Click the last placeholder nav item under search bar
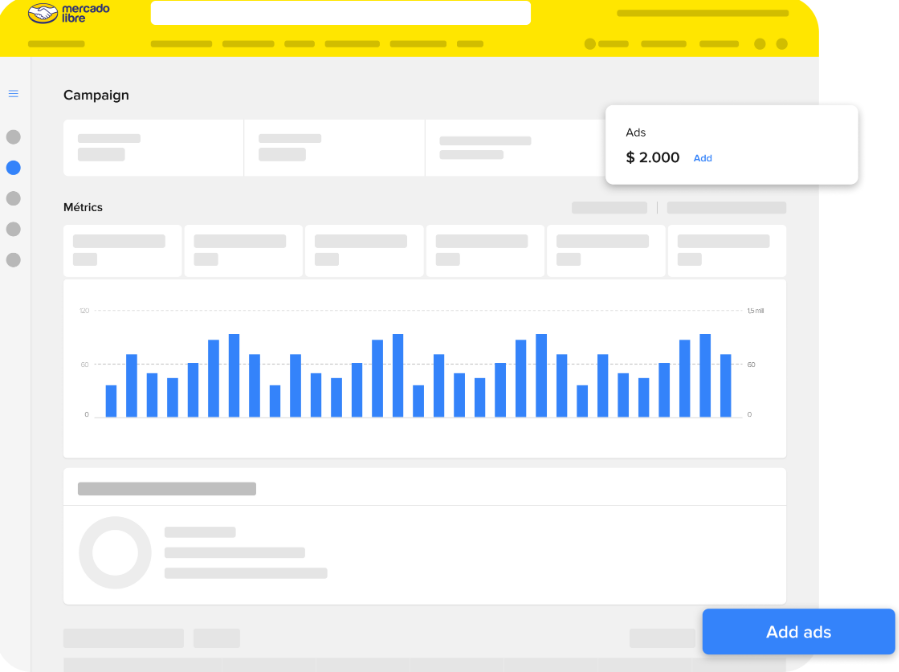This screenshot has height=672, width=899. (470, 44)
